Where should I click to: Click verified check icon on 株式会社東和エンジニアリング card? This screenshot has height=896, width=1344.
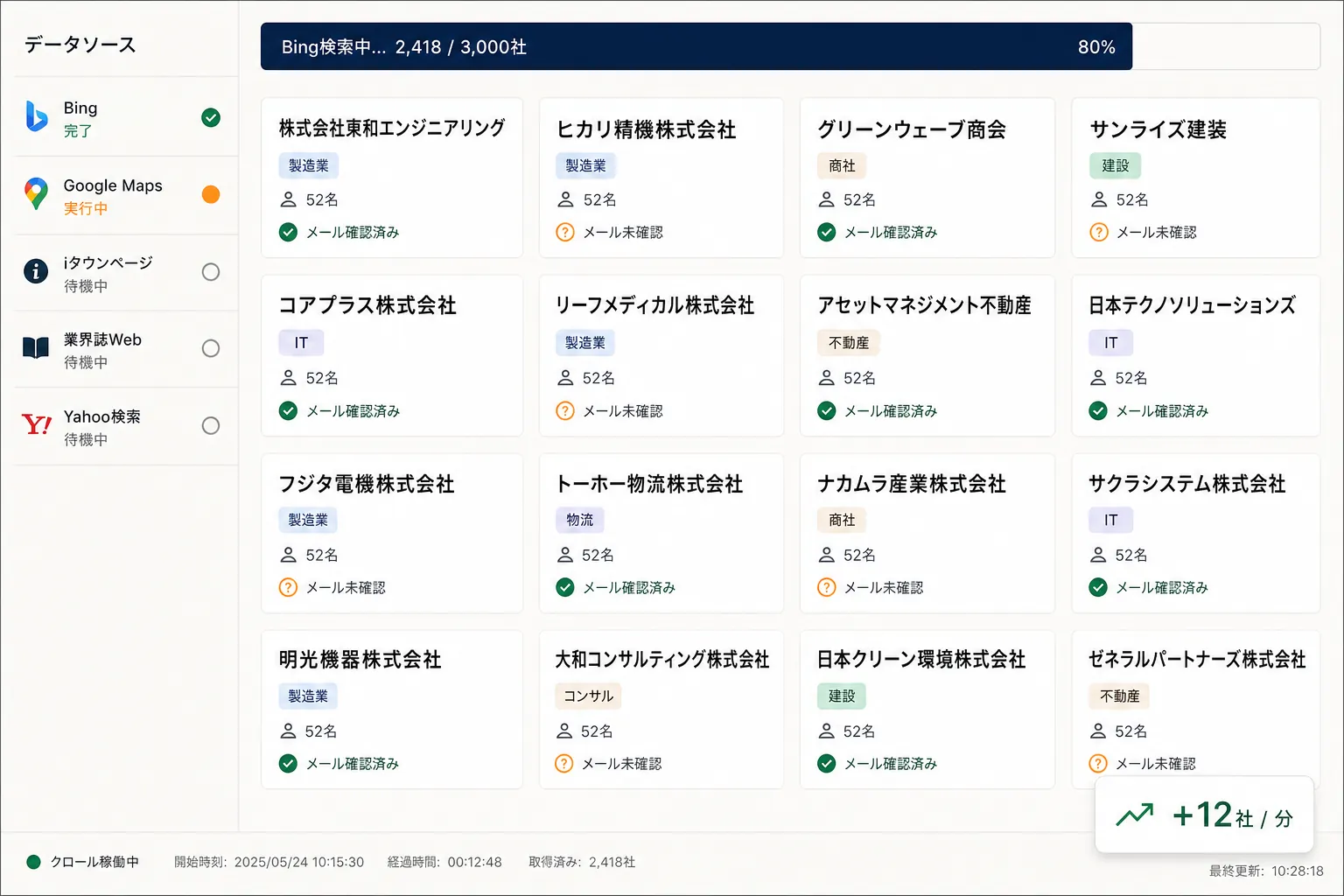(288, 232)
